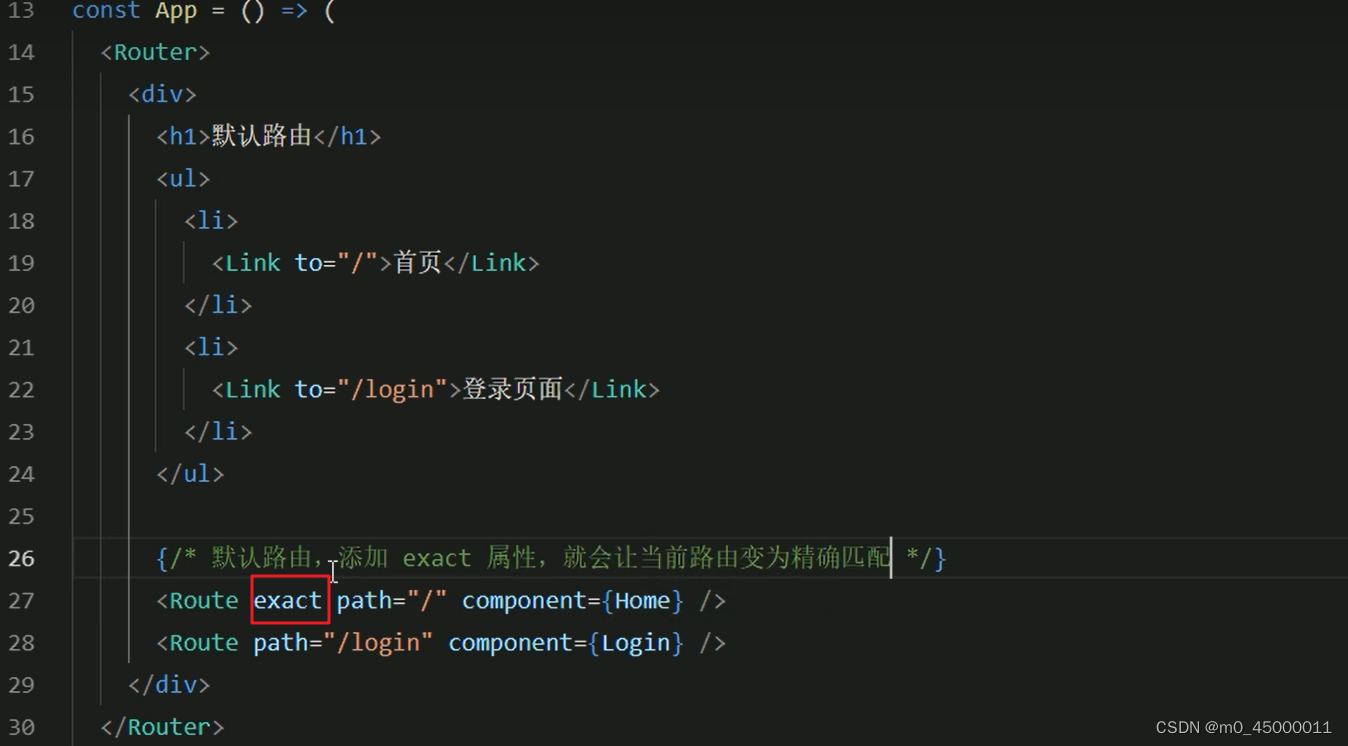Click the 'const' keyword
1348x746 pixels.
[x=106, y=11]
